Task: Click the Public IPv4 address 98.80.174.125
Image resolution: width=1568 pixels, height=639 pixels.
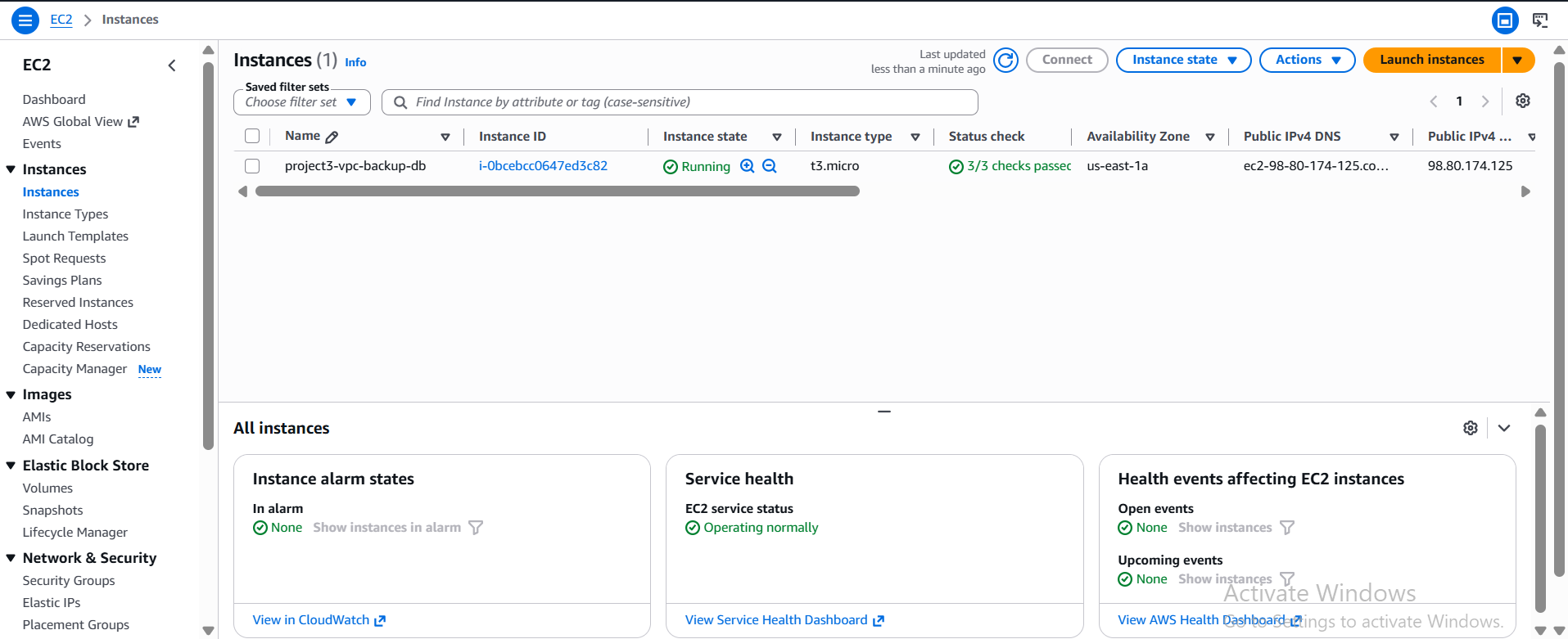Action: pos(1471,166)
